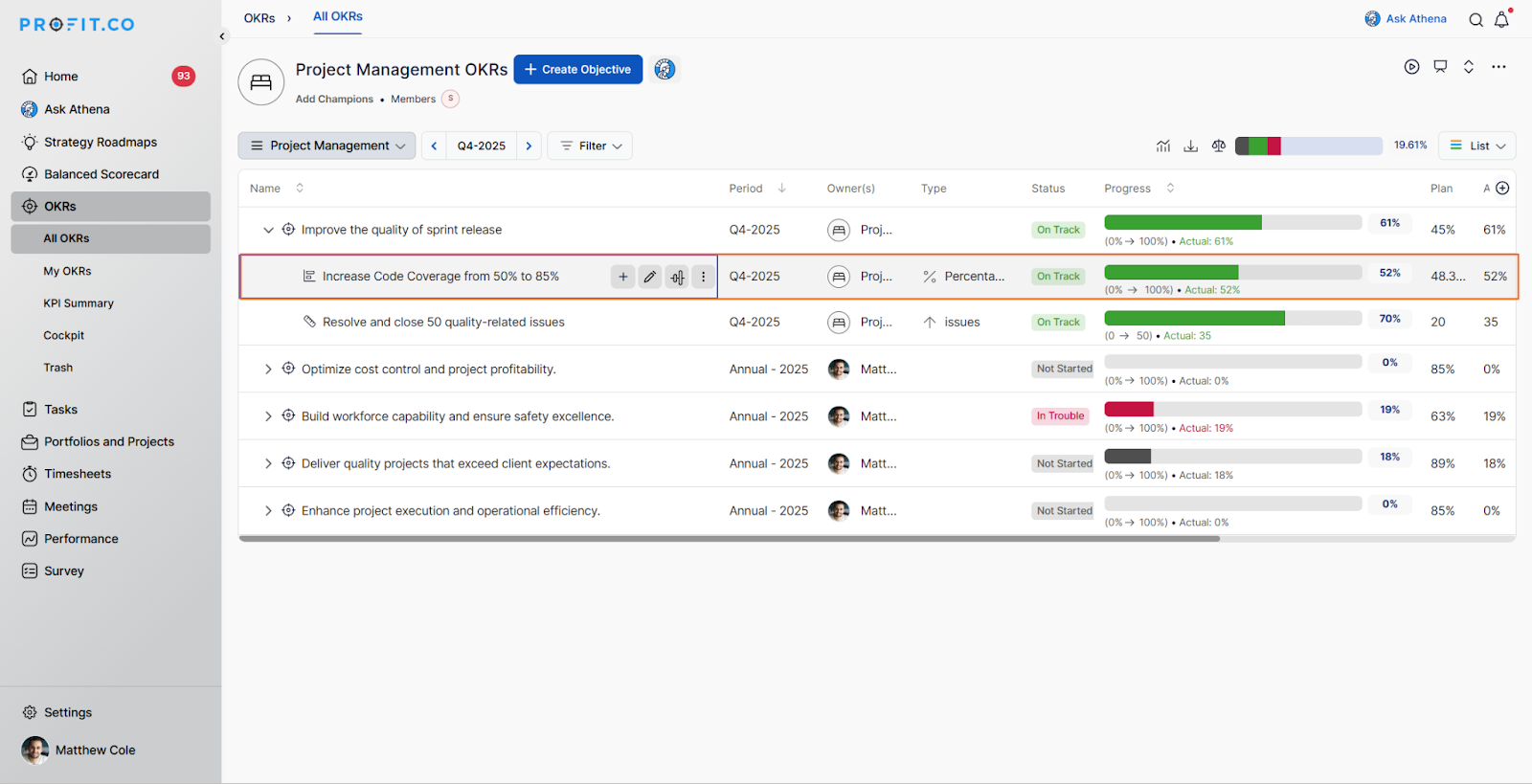This screenshot has height=784, width=1532.
Task: Open the Project Management dropdown
Action: coord(327,146)
